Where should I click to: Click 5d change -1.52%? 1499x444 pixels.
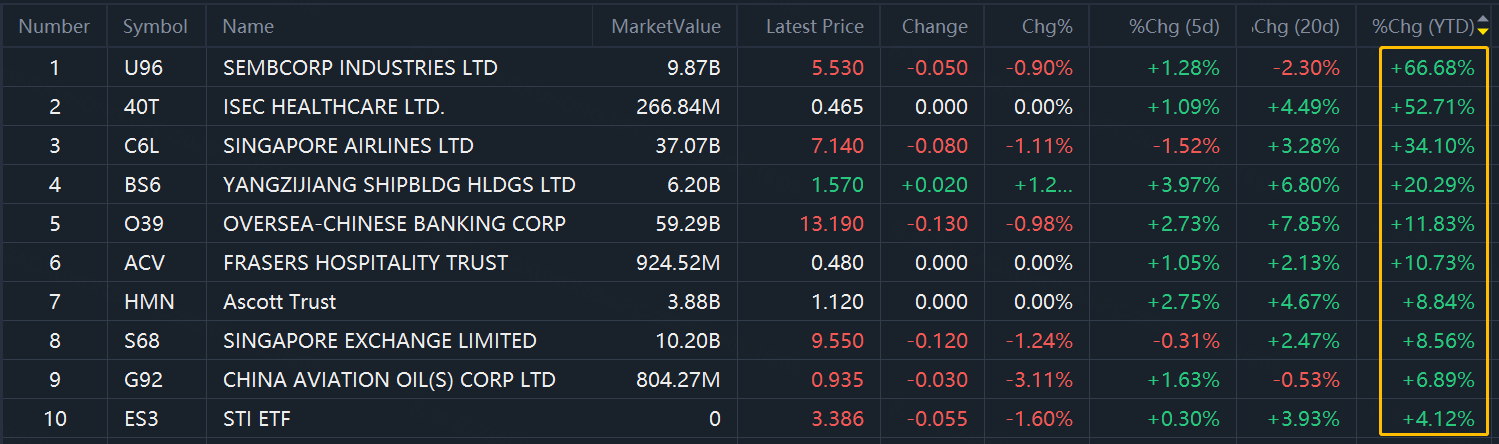[1187, 146]
